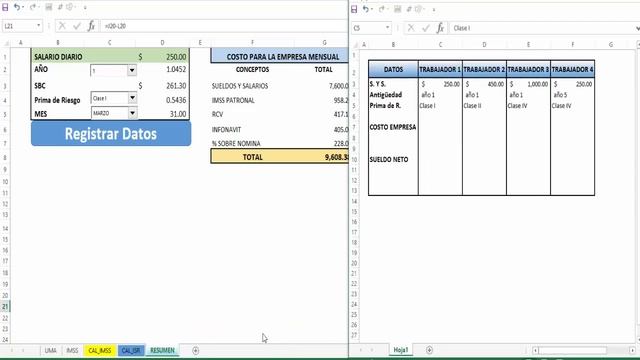Customize Quick Access Toolbar in right window
640x360 pixels.
click(433, 9)
